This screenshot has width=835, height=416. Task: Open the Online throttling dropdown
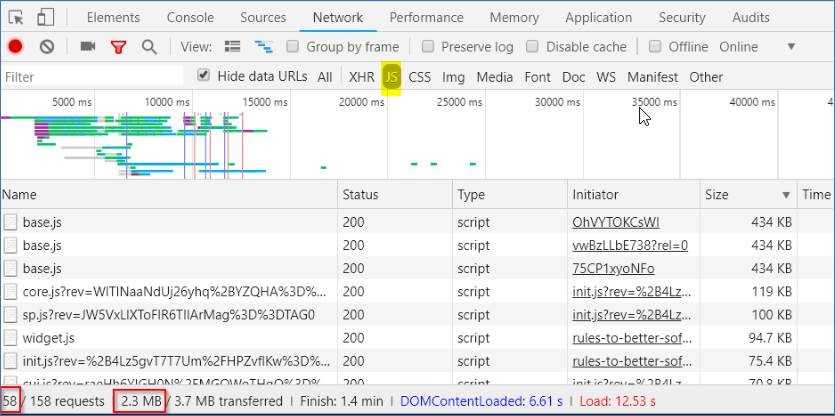click(755, 47)
